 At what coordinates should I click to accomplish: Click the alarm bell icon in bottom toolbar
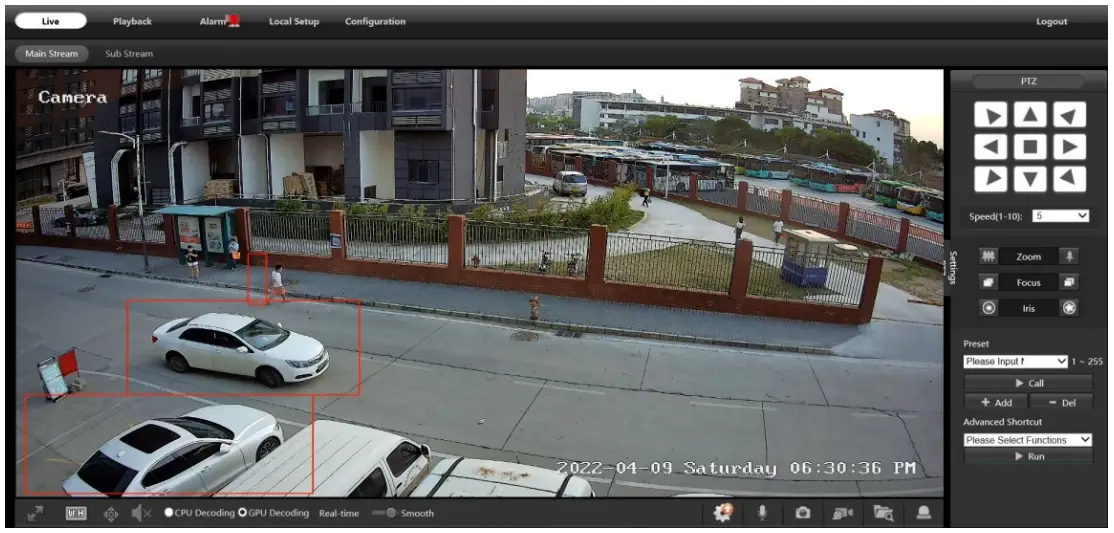point(924,513)
